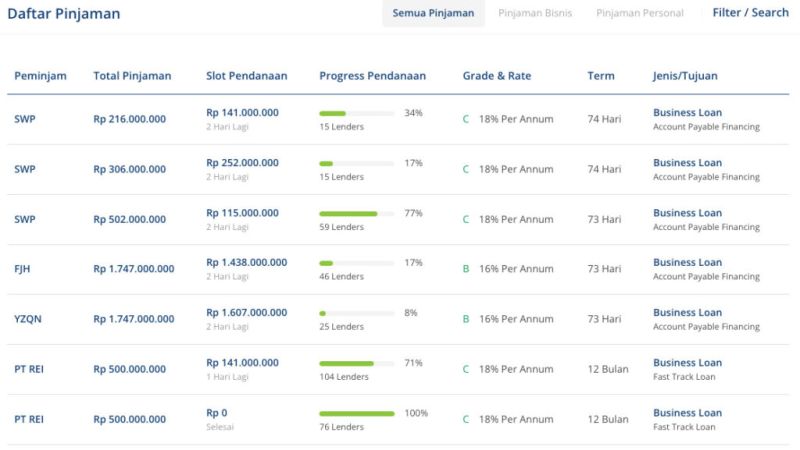Click the Rp 115.000.000 funding slot
The image size is (800, 450).
pos(242,213)
